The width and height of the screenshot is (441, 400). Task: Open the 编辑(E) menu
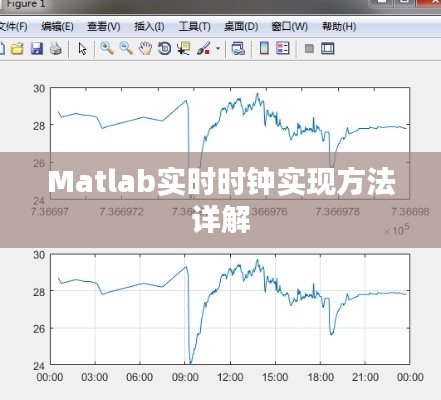coord(57,26)
